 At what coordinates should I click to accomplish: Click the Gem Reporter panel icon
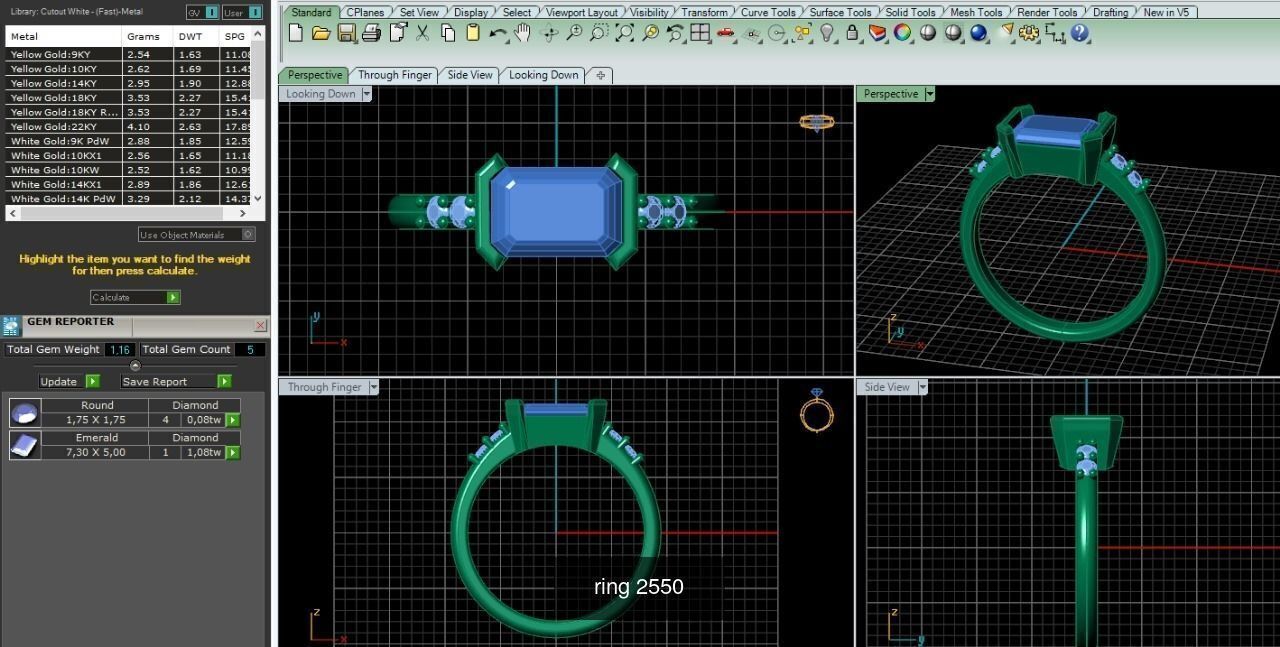[x=11, y=326]
